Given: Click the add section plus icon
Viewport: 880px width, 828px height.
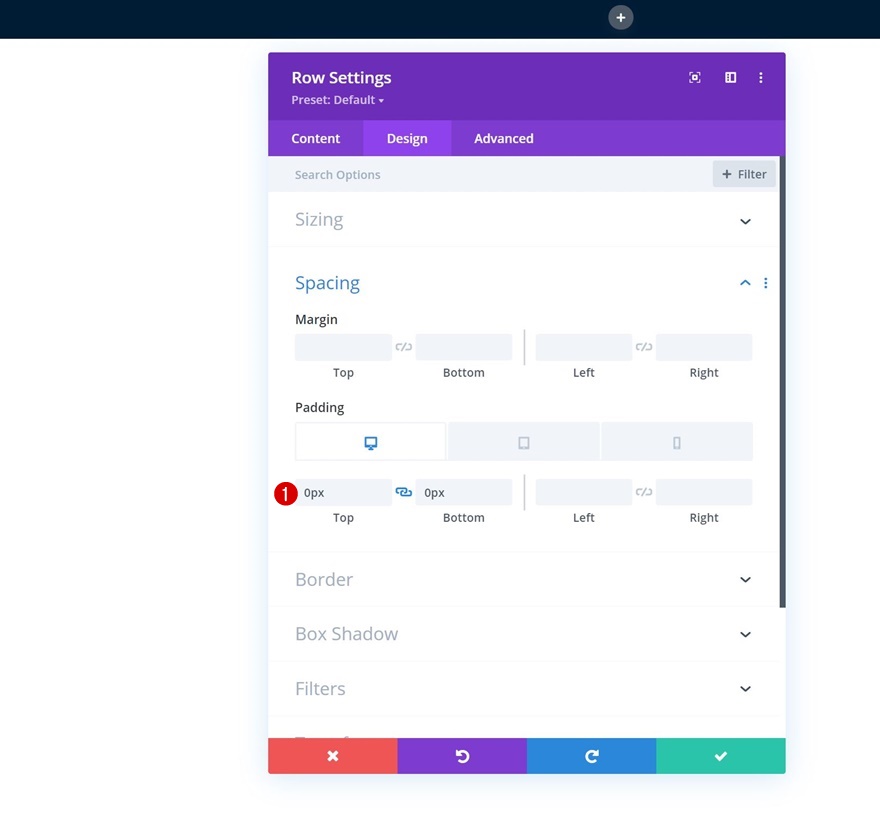Looking at the screenshot, I should [621, 18].
